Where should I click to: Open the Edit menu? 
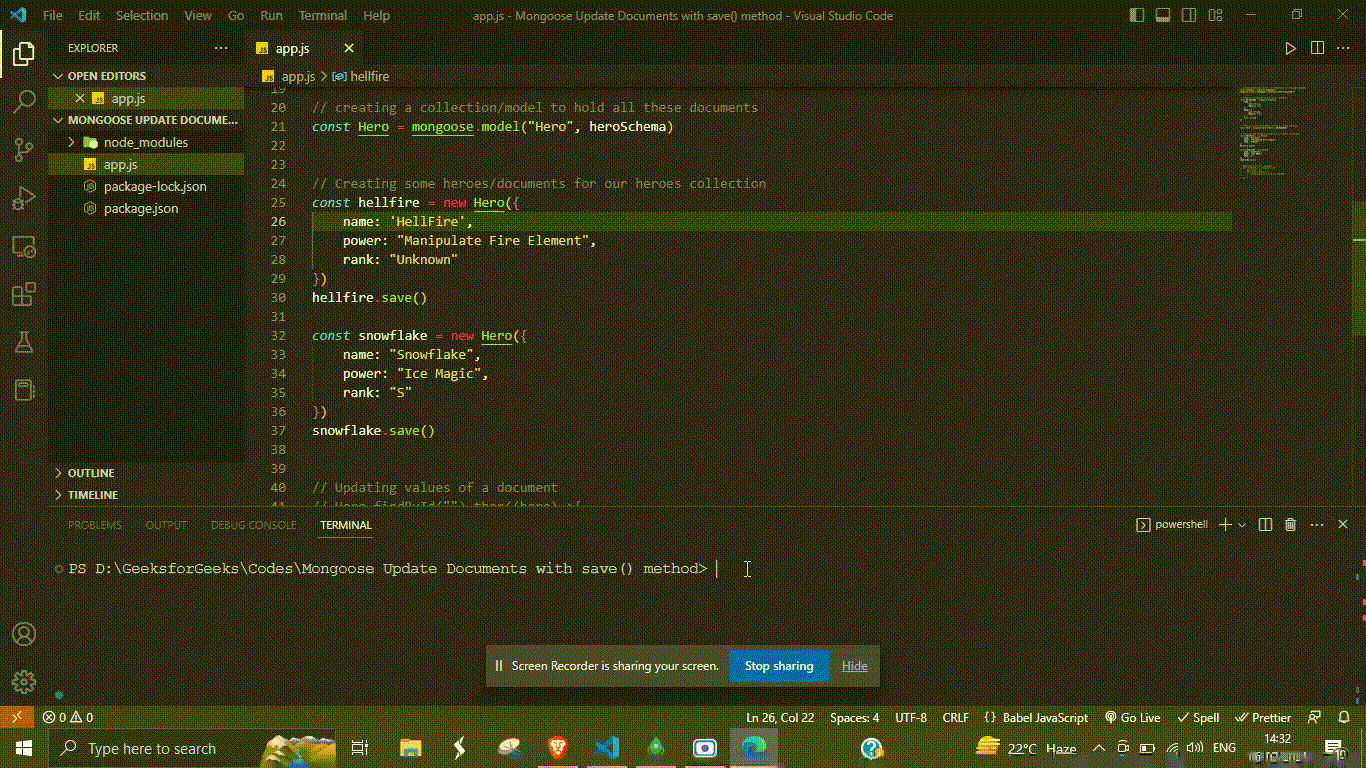pyautogui.click(x=89, y=15)
